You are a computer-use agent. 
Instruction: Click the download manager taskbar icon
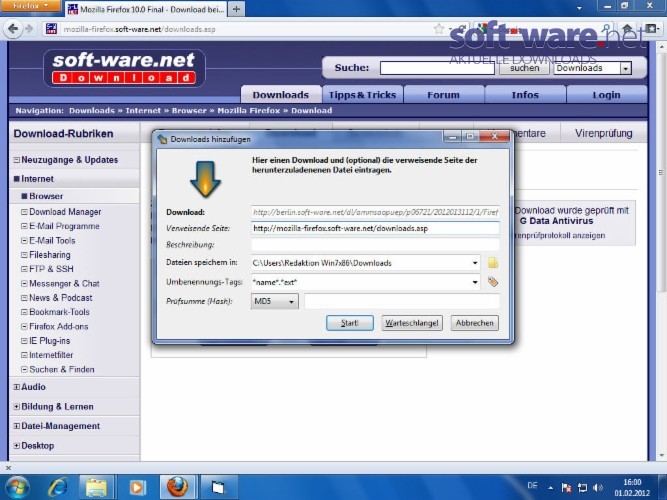(218, 487)
